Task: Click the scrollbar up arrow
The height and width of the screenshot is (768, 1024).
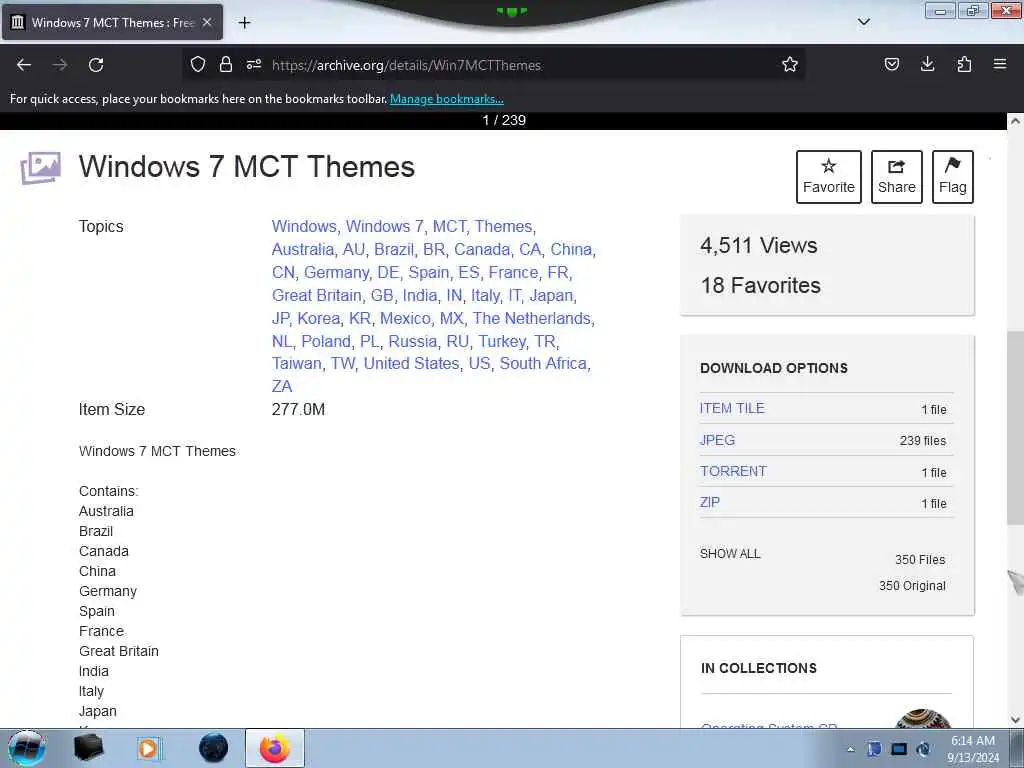Action: click(x=1015, y=121)
